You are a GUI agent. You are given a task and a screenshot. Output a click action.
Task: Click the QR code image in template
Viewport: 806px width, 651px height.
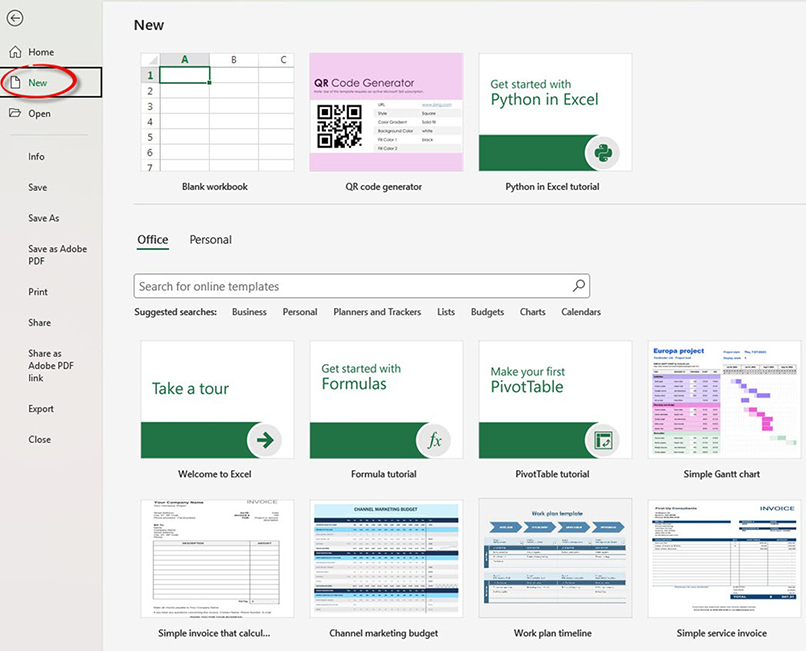339,126
